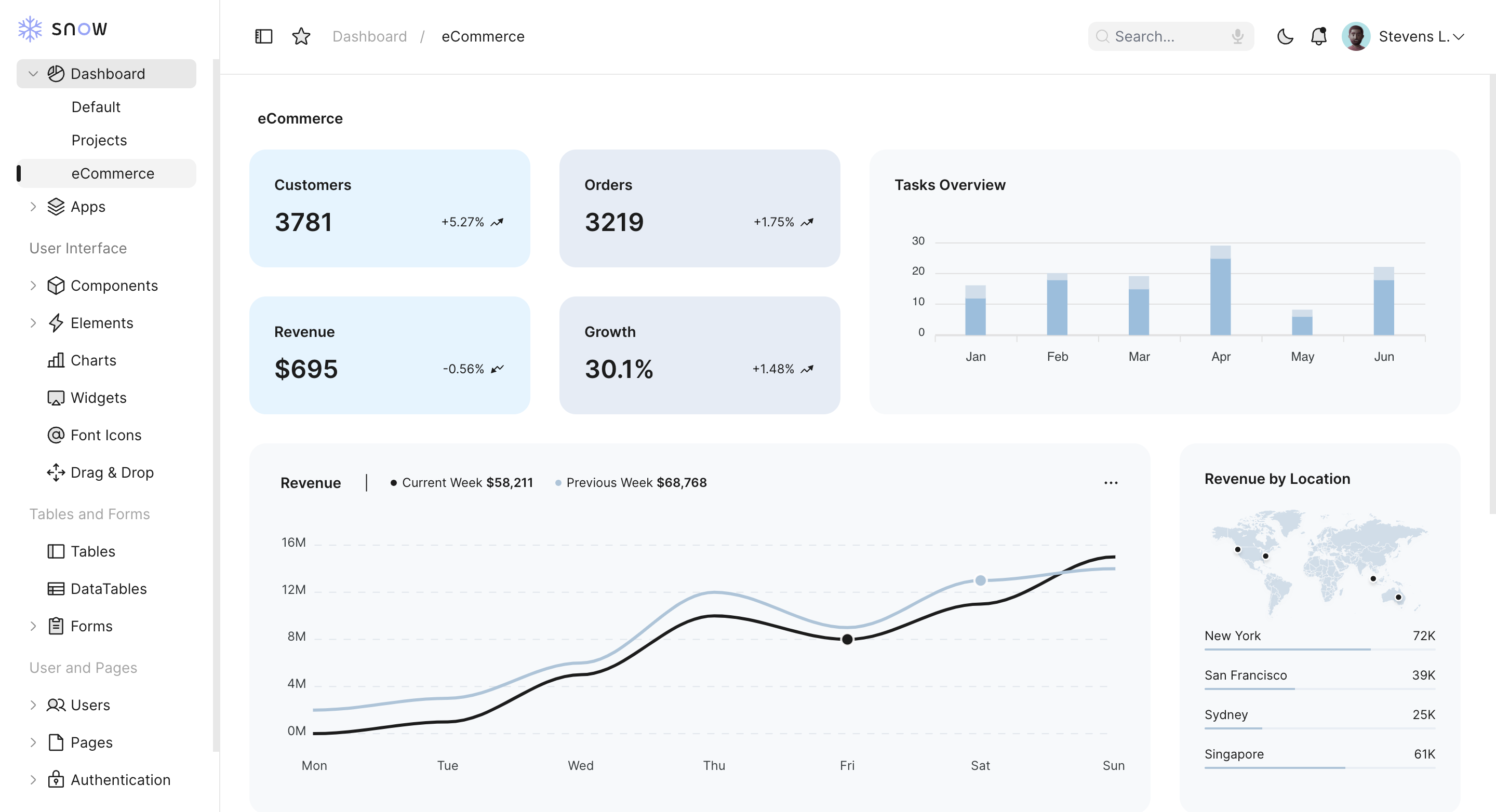
Task: Select the Widgets sidebar icon
Action: tap(56, 398)
